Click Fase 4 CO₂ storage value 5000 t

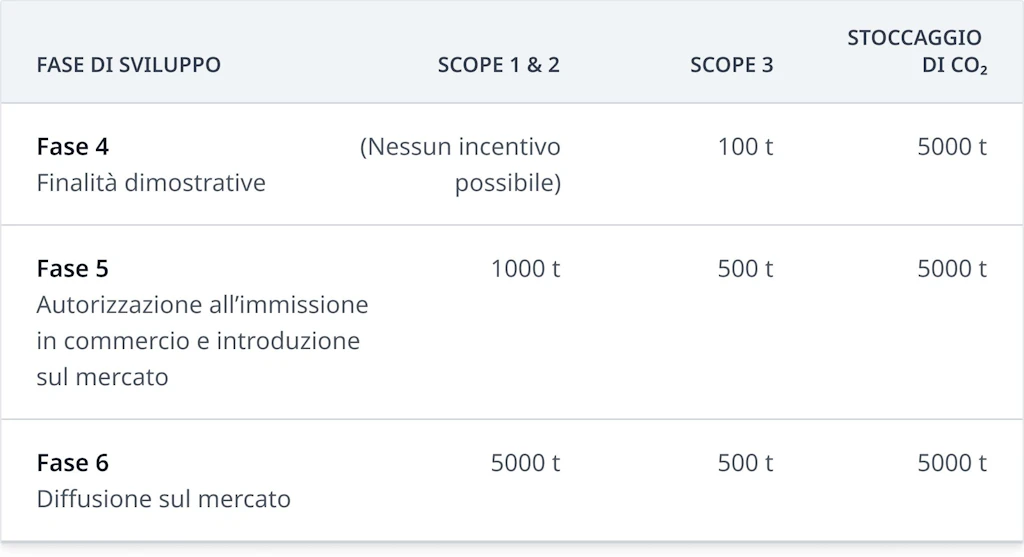[x=952, y=147]
